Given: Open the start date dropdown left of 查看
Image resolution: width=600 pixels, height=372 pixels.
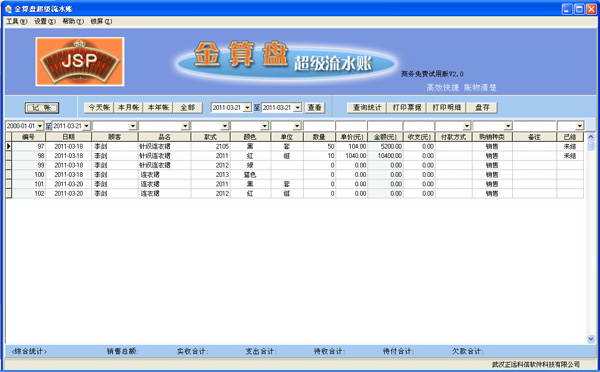Looking at the screenshot, I should pyautogui.click(x=247, y=108).
